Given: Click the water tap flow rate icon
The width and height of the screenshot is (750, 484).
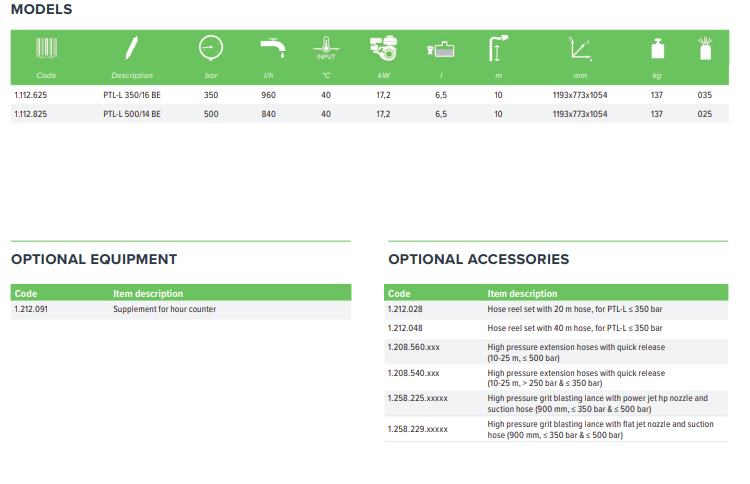Looking at the screenshot, I should pyautogui.click(x=270, y=48).
